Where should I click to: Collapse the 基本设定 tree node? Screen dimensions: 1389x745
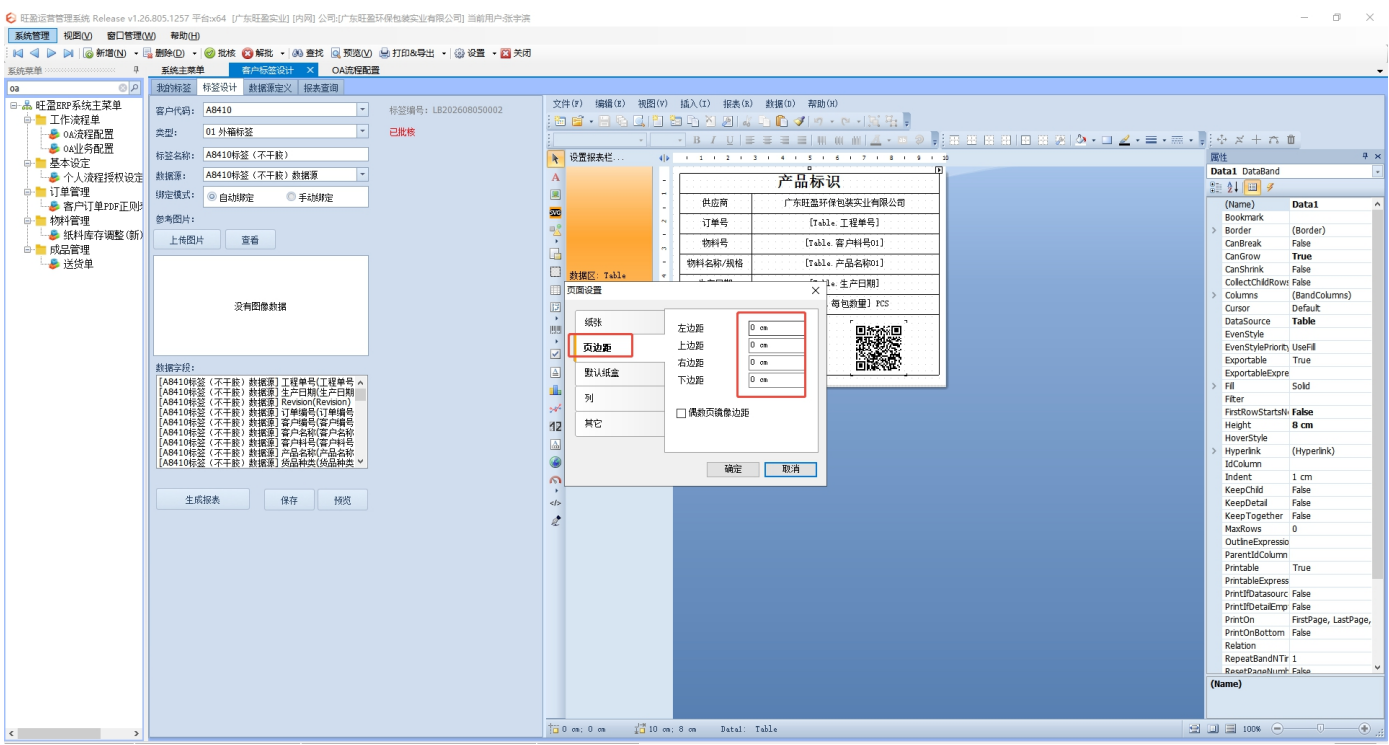(x=28, y=163)
